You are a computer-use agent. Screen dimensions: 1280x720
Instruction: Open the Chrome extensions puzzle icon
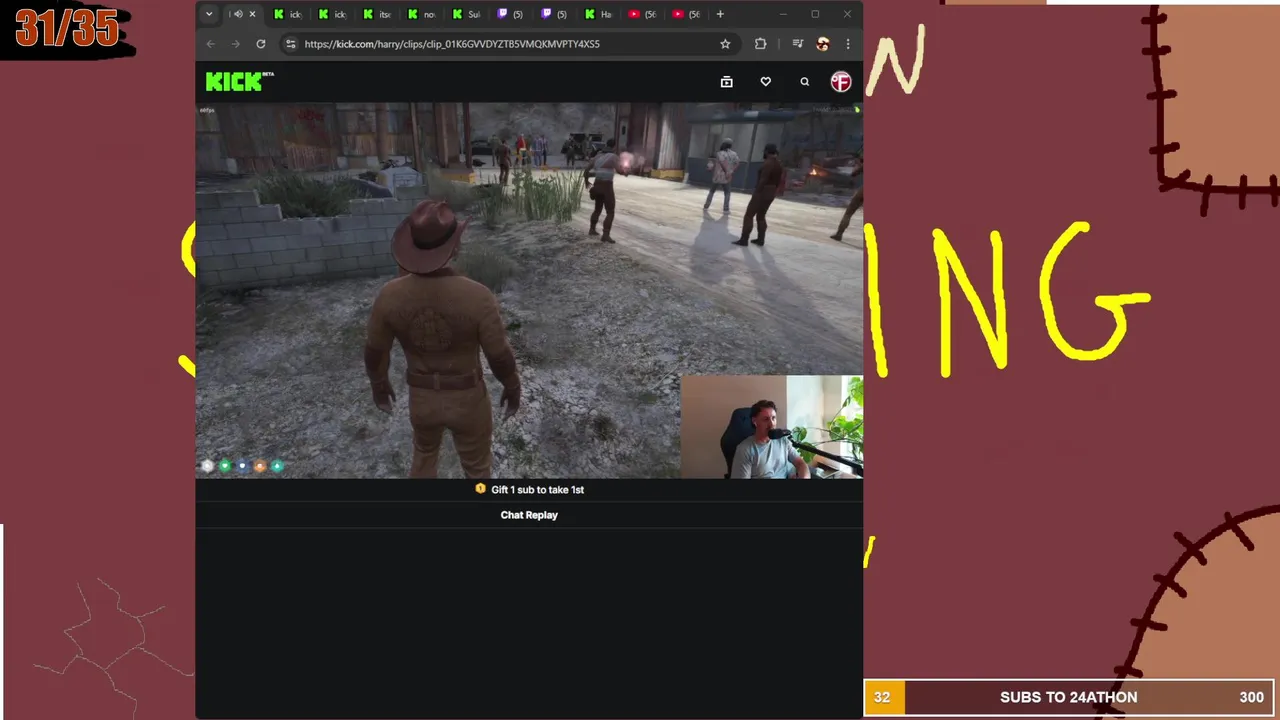coord(760,44)
